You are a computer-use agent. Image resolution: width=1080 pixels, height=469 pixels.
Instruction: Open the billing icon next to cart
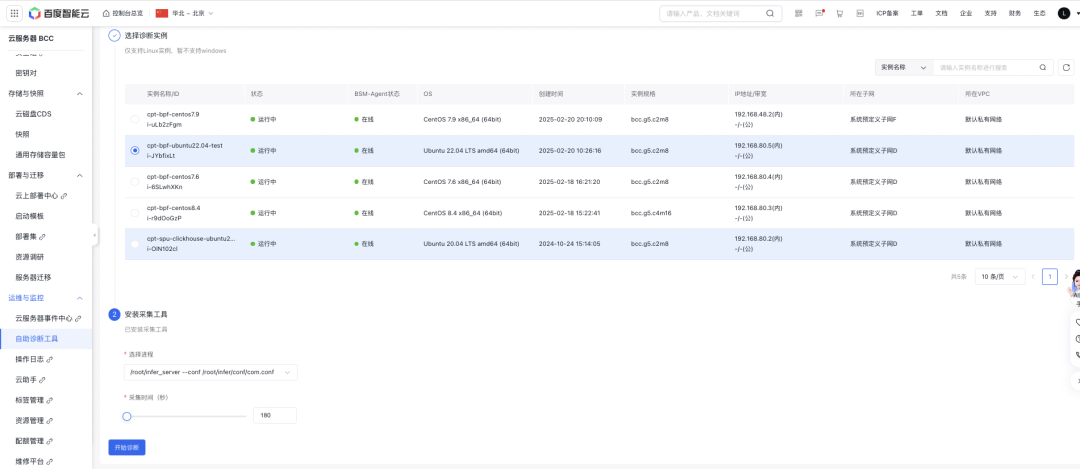860,13
